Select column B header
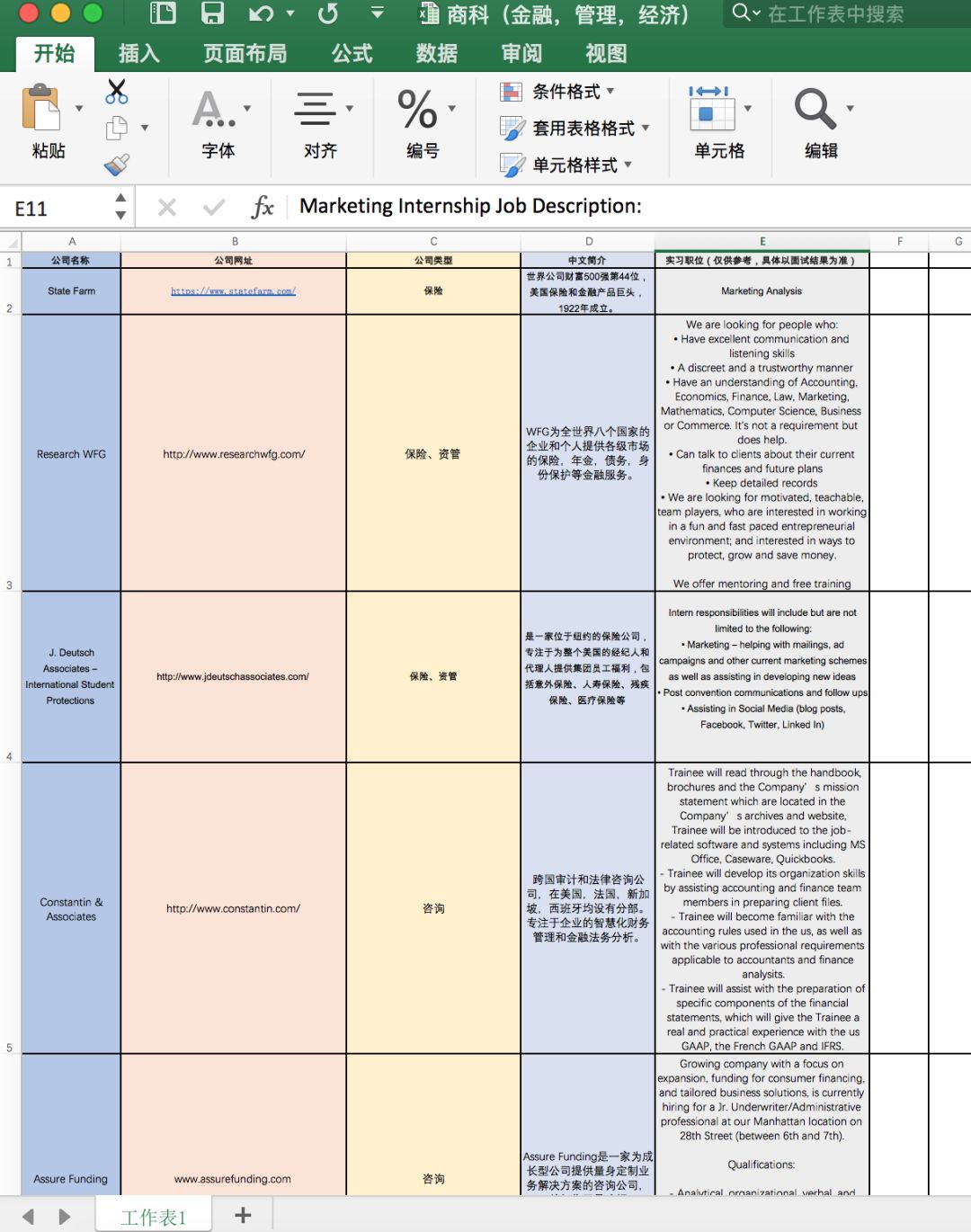Viewport: 971px width, 1232px height. (235, 242)
